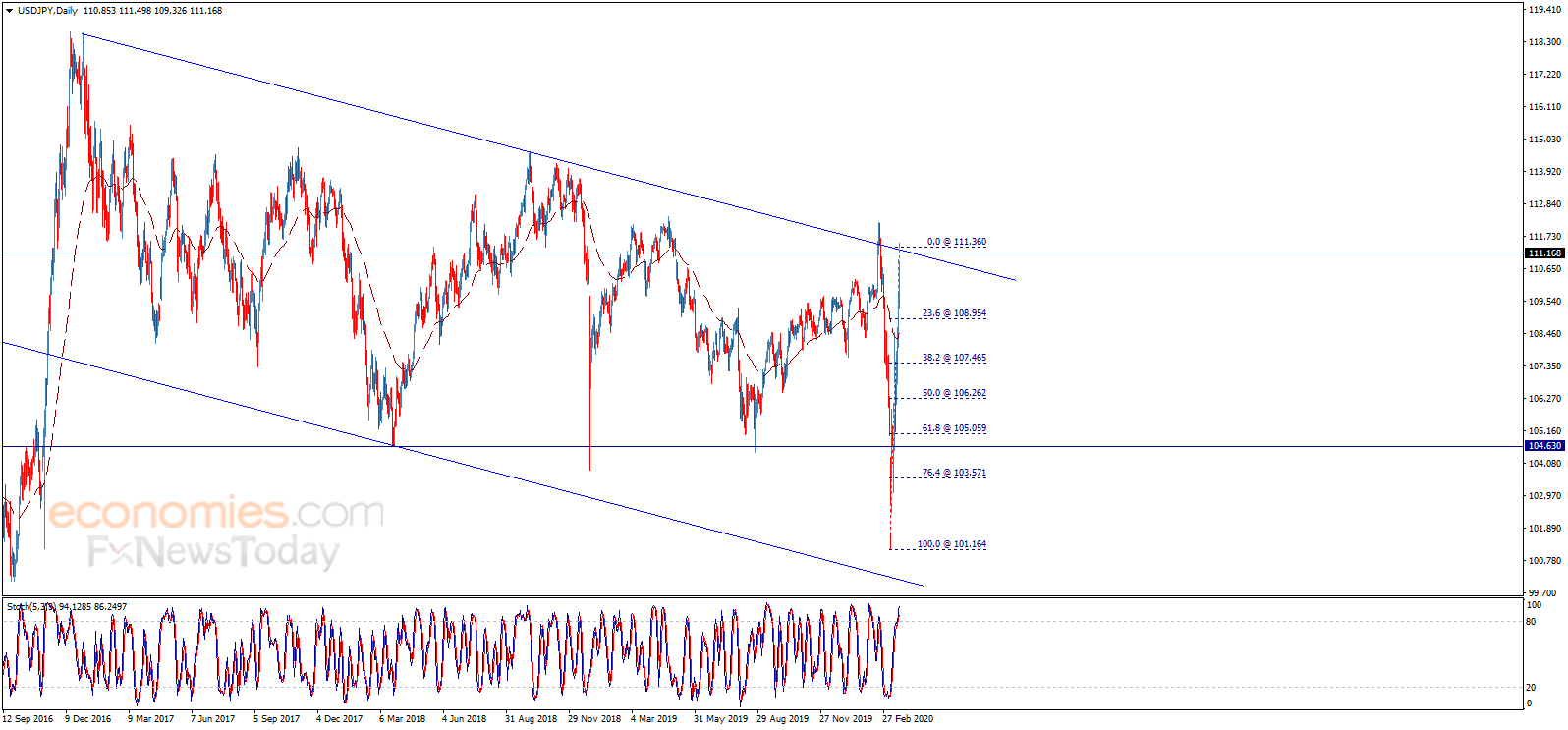Click the Fibonacci label 0.0 @ 111.360
The height and width of the screenshot is (730, 1568).
957,242
